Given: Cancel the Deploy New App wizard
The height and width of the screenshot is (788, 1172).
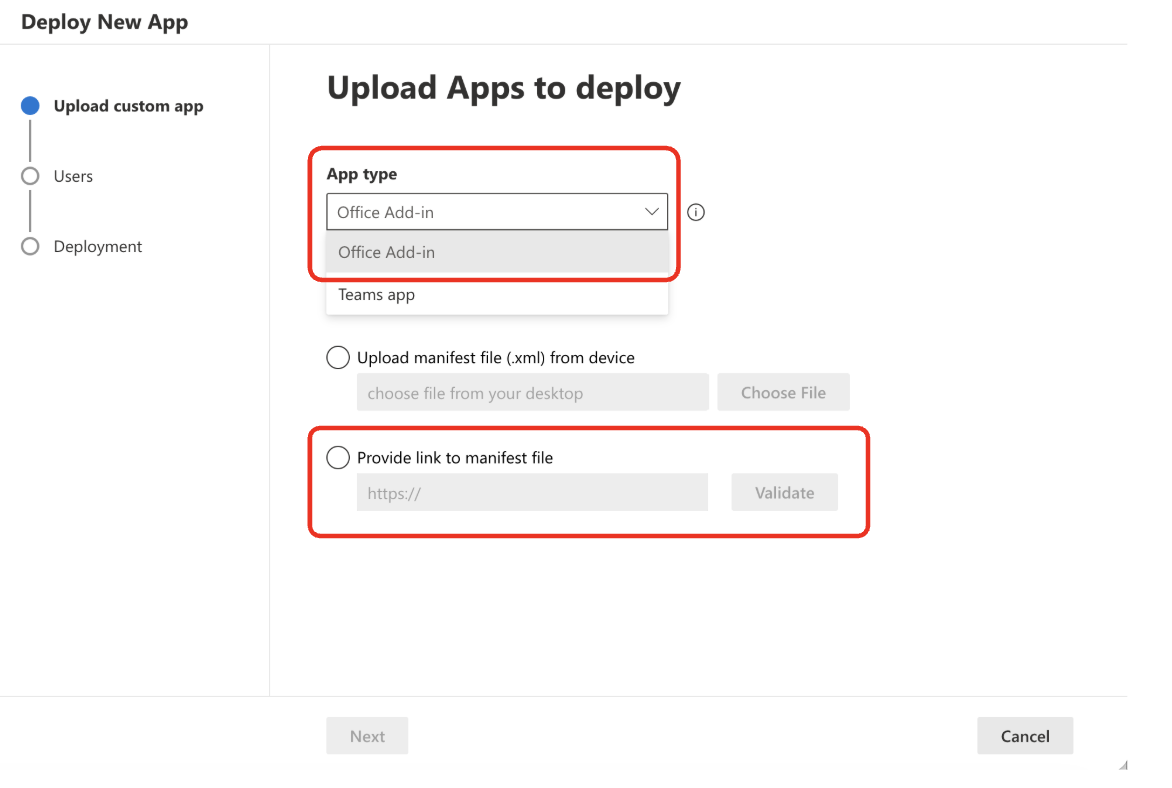Looking at the screenshot, I should [x=1024, y=736].
